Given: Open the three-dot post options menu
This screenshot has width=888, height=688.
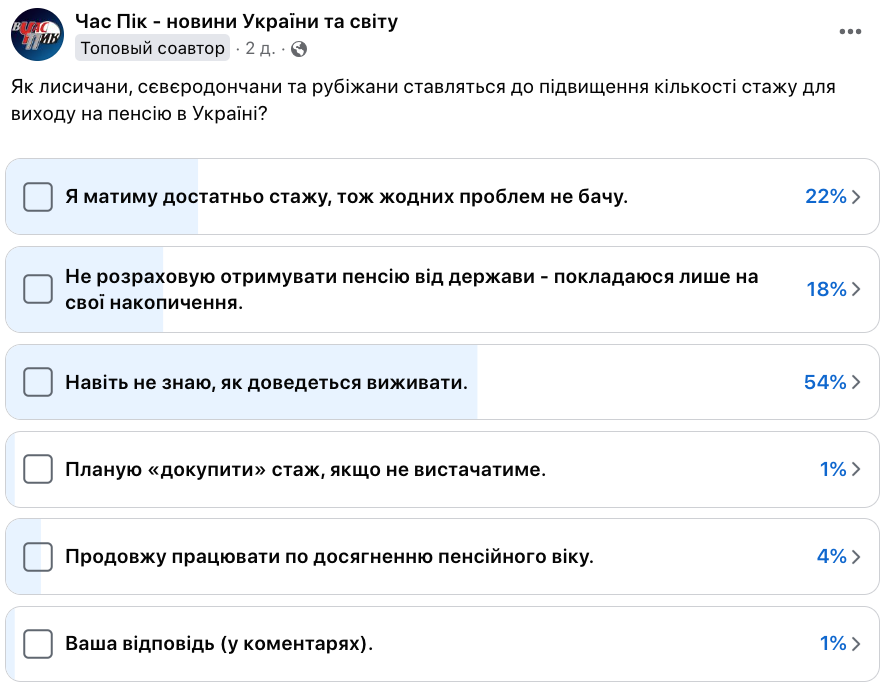Looking at the screenshot, I should [850, 32].
